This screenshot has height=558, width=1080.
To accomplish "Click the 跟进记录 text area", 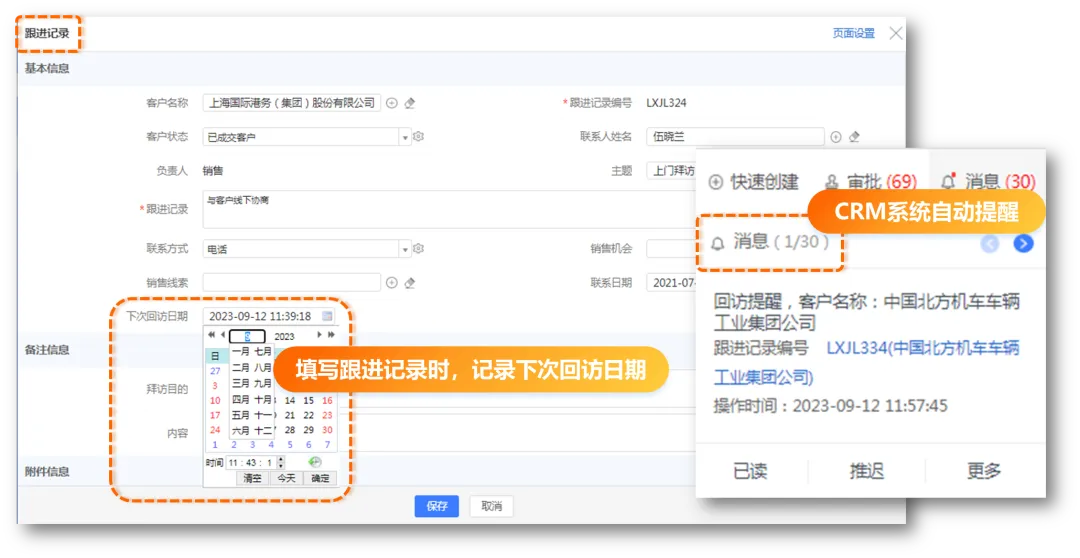I will 450,209.
